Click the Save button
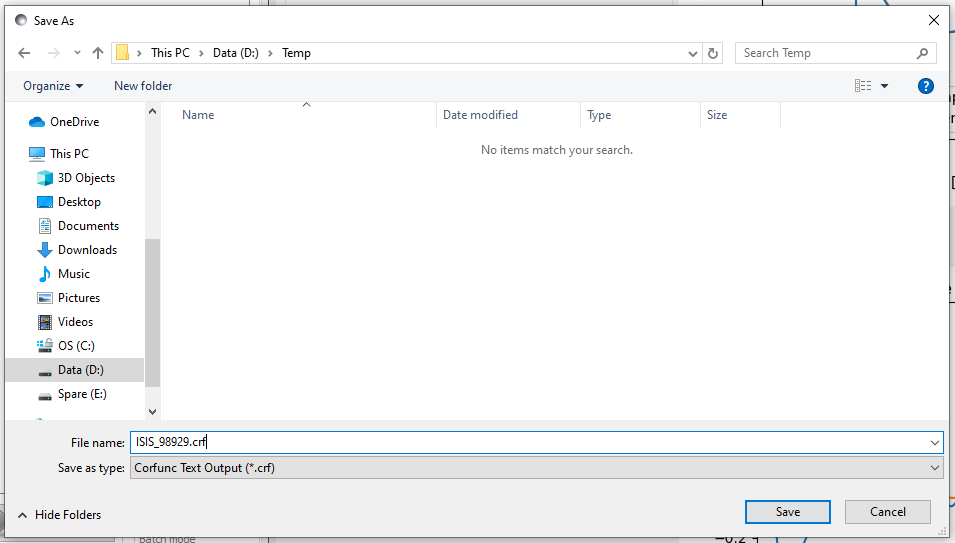Screen dimensions: 955x543 [x=787, y=512]
